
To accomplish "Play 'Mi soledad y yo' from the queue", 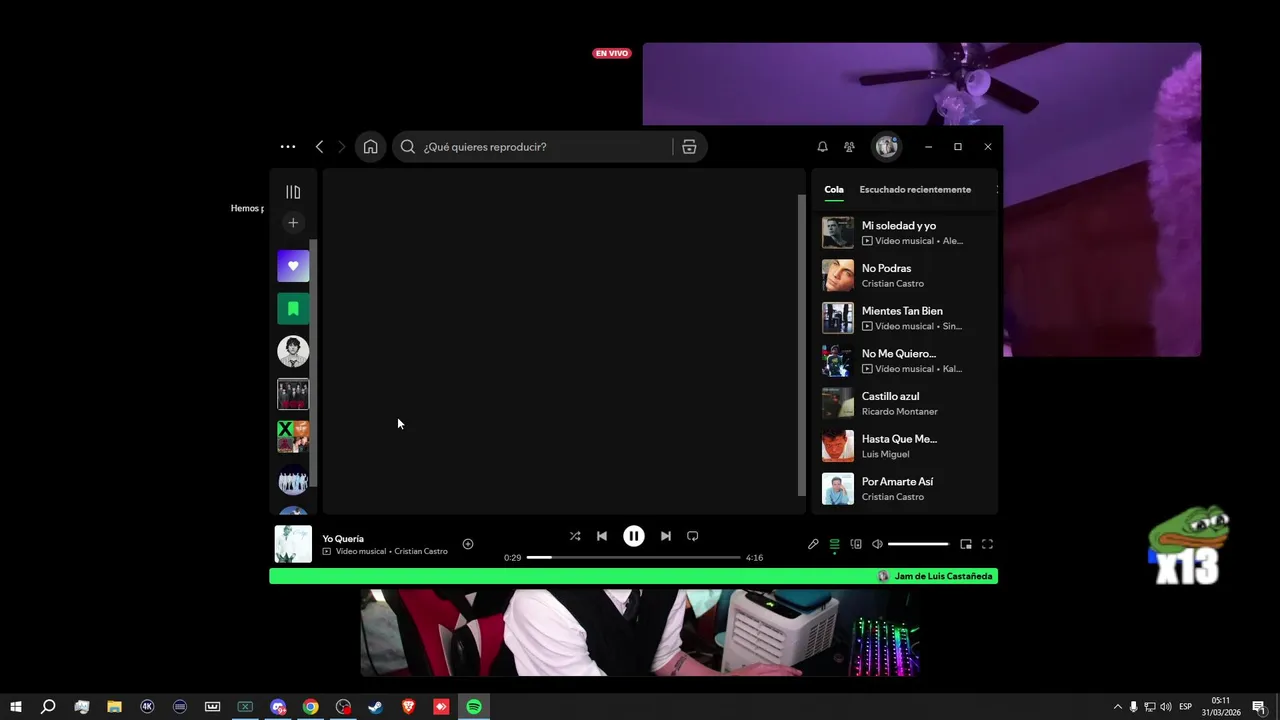I will click(x=906, y=233).
